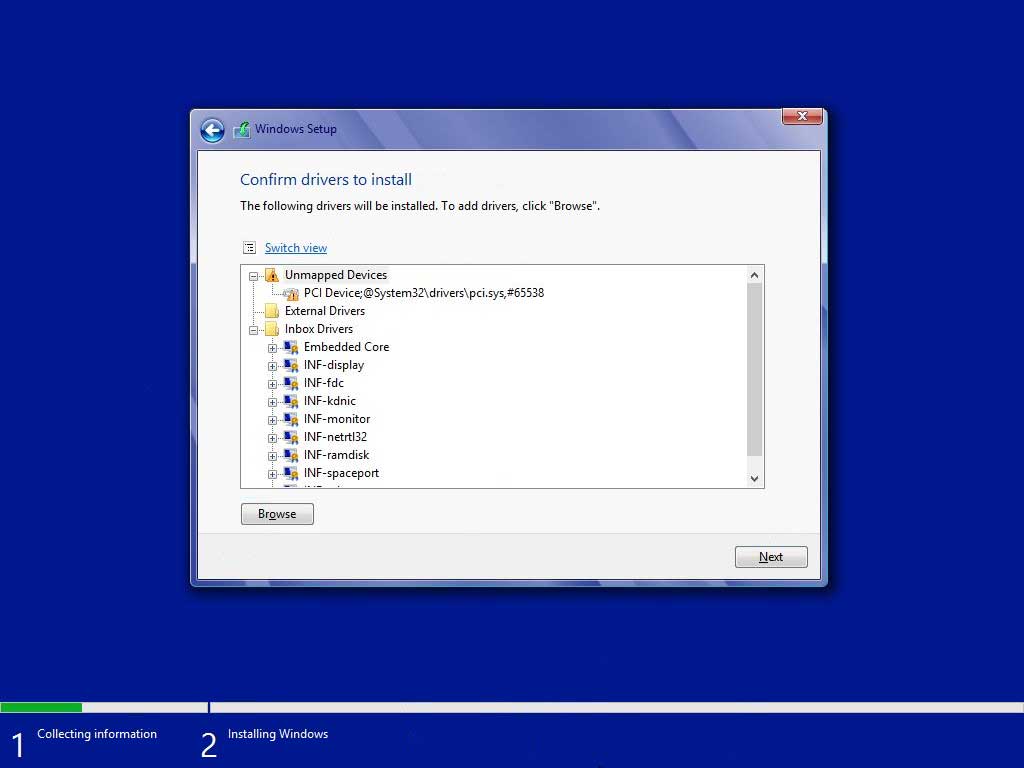Click the Collecting information step label

click(x=97, y=734)
